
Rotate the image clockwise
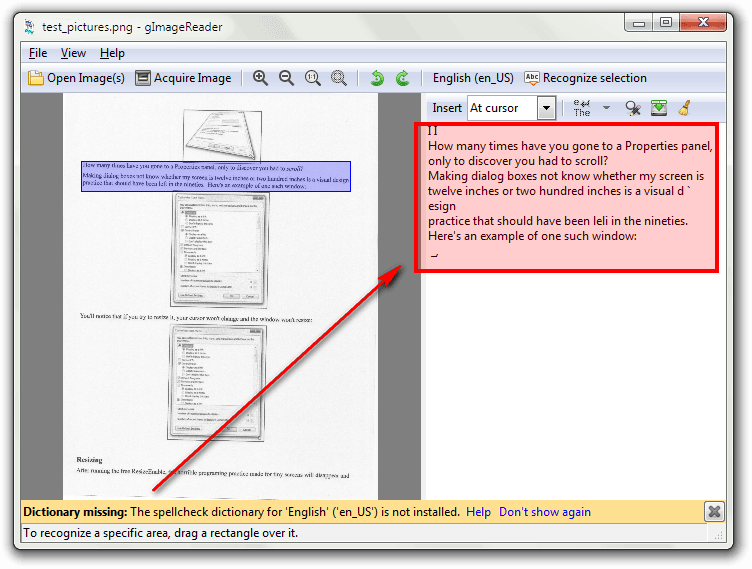402,78
